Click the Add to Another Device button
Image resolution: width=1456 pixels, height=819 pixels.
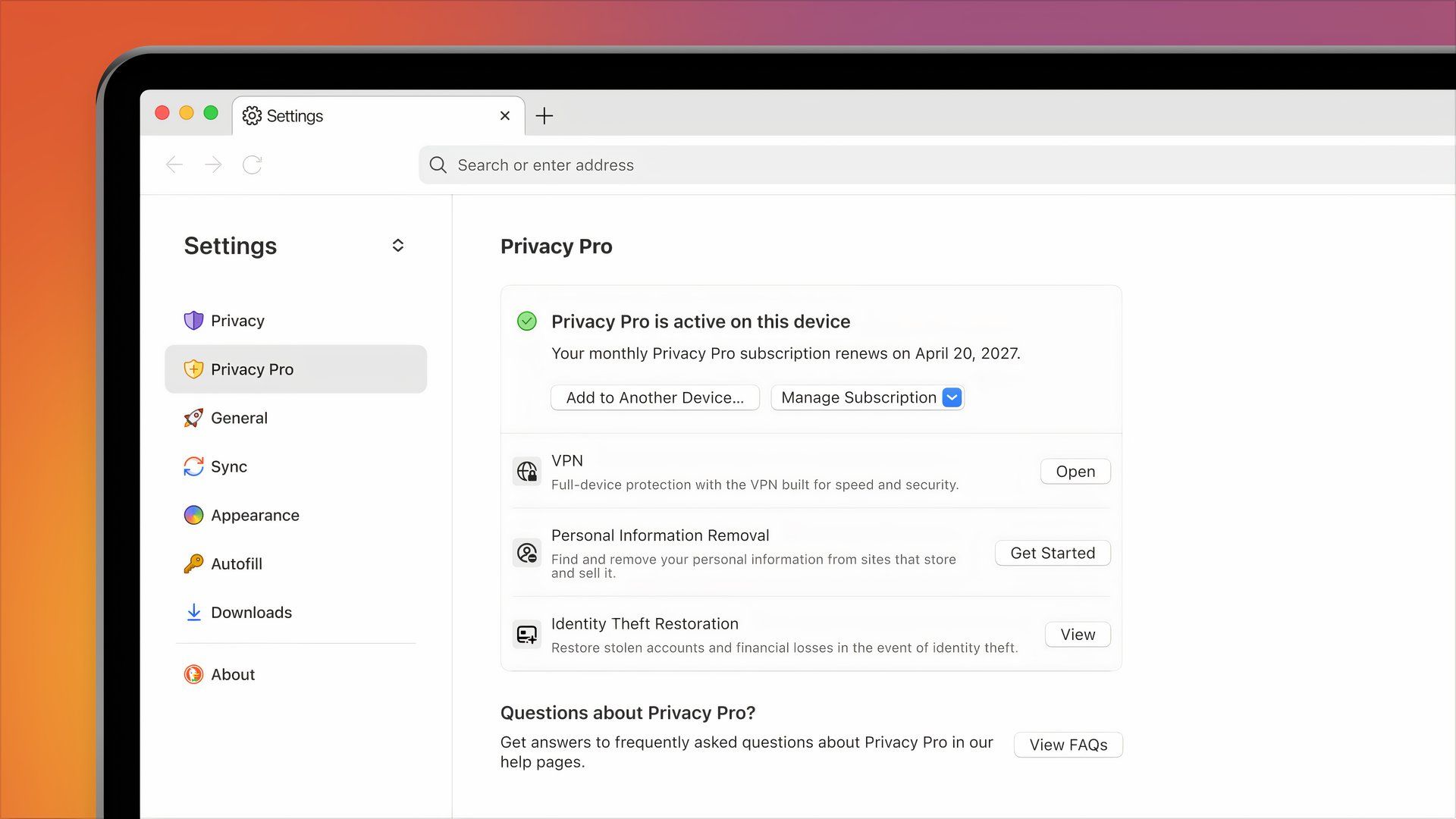point(655,397)
